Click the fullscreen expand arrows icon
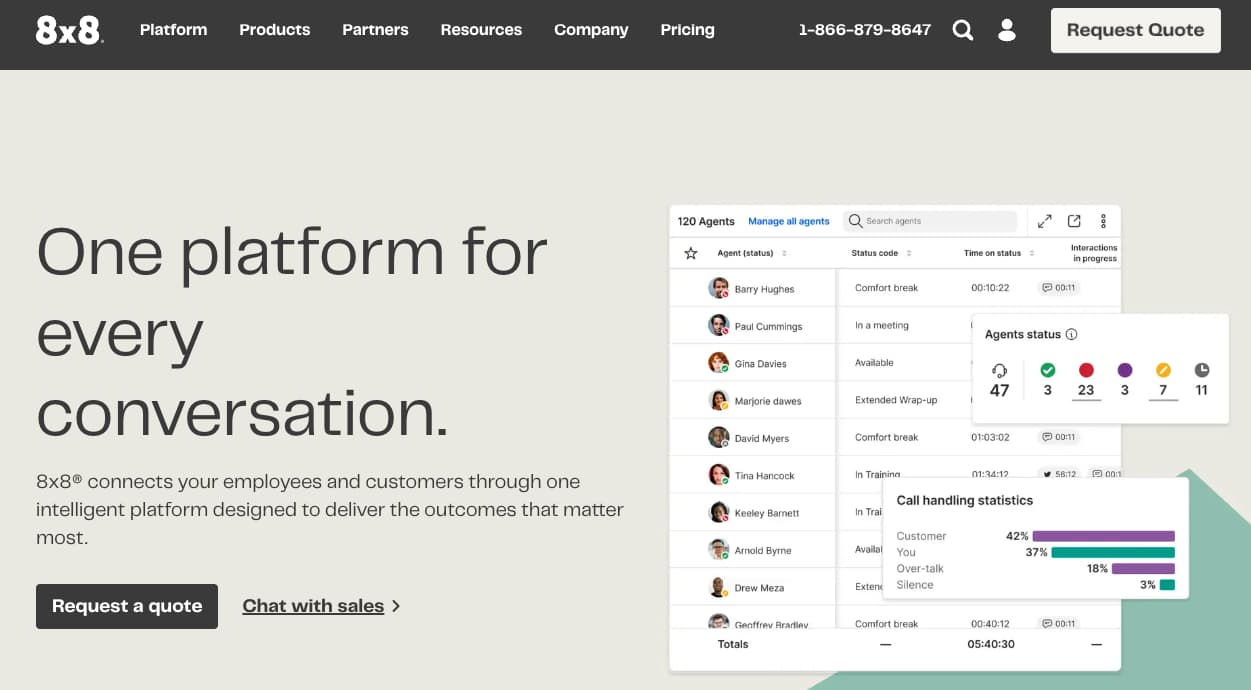Screen dimensions: 1251x690 pos(1044,221)
